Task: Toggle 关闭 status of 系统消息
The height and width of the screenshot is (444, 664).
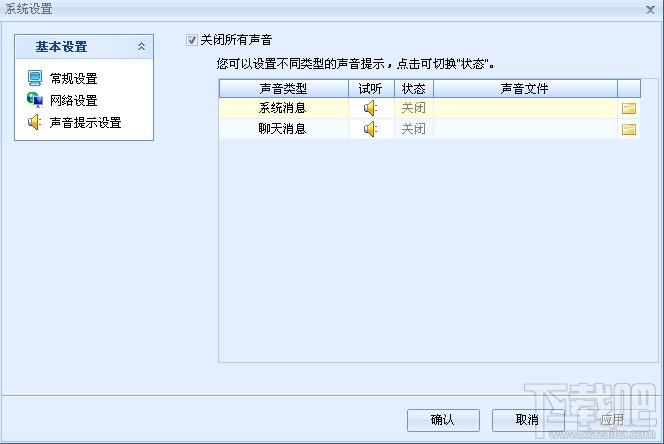Action: (x=413, y=108)
